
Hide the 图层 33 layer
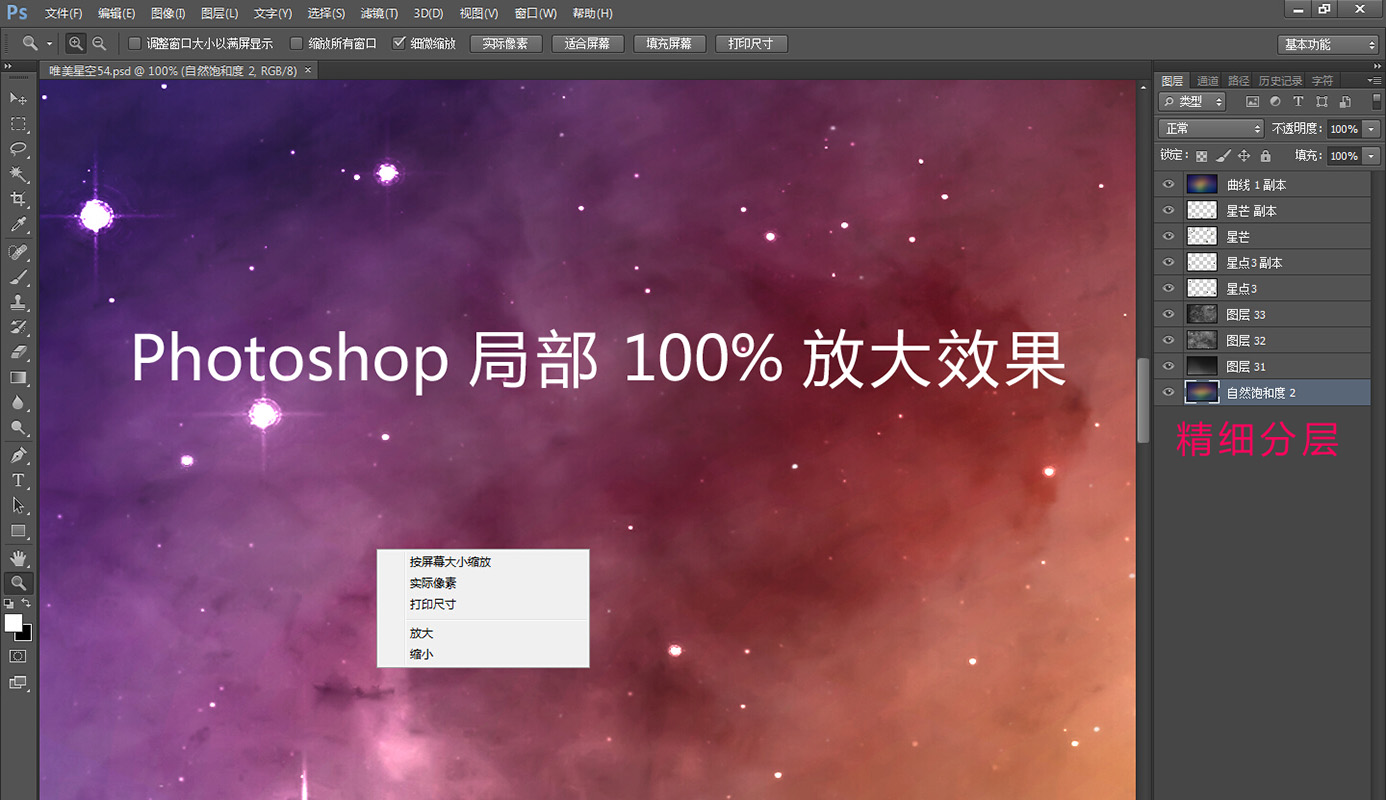point(1168,314)
